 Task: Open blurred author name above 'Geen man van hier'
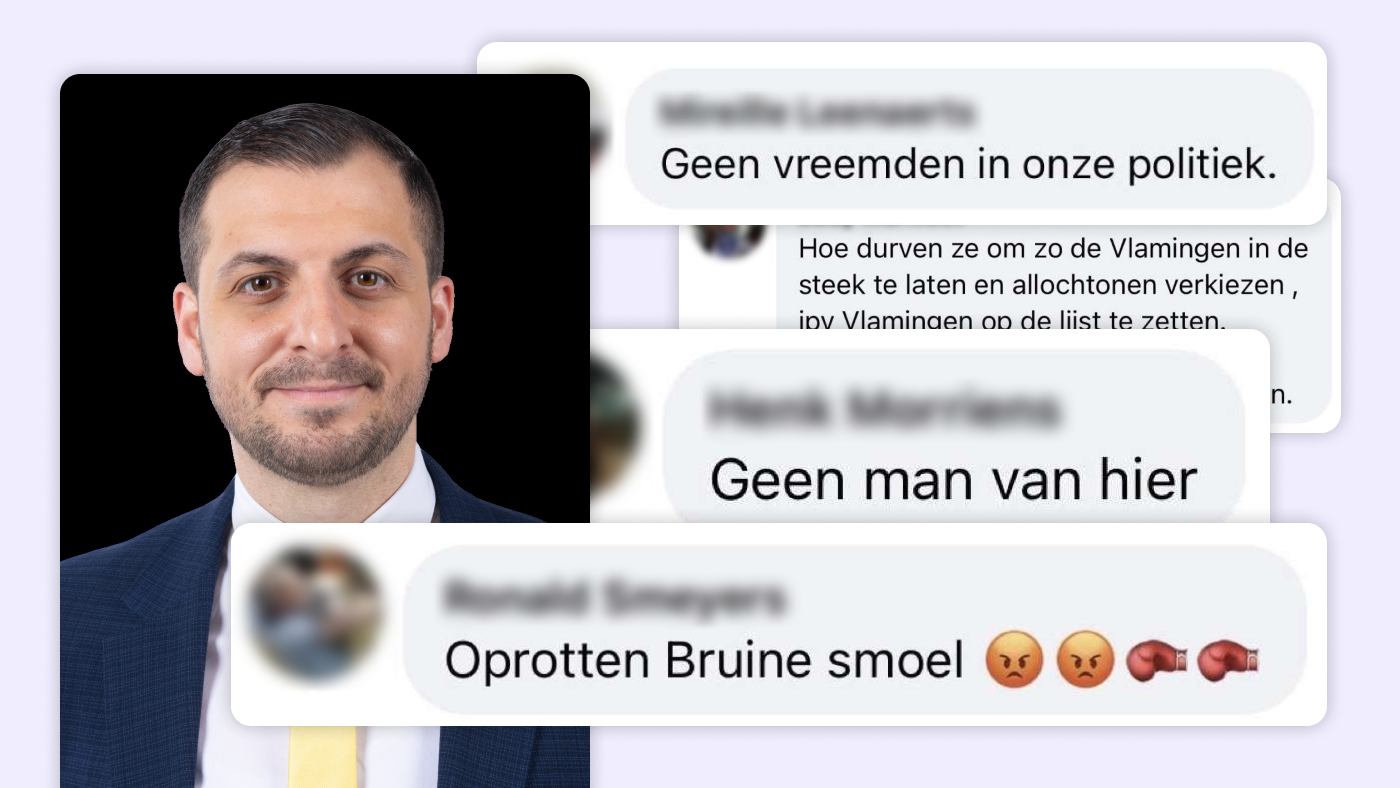pyautogui.click(x=882, y=409)
